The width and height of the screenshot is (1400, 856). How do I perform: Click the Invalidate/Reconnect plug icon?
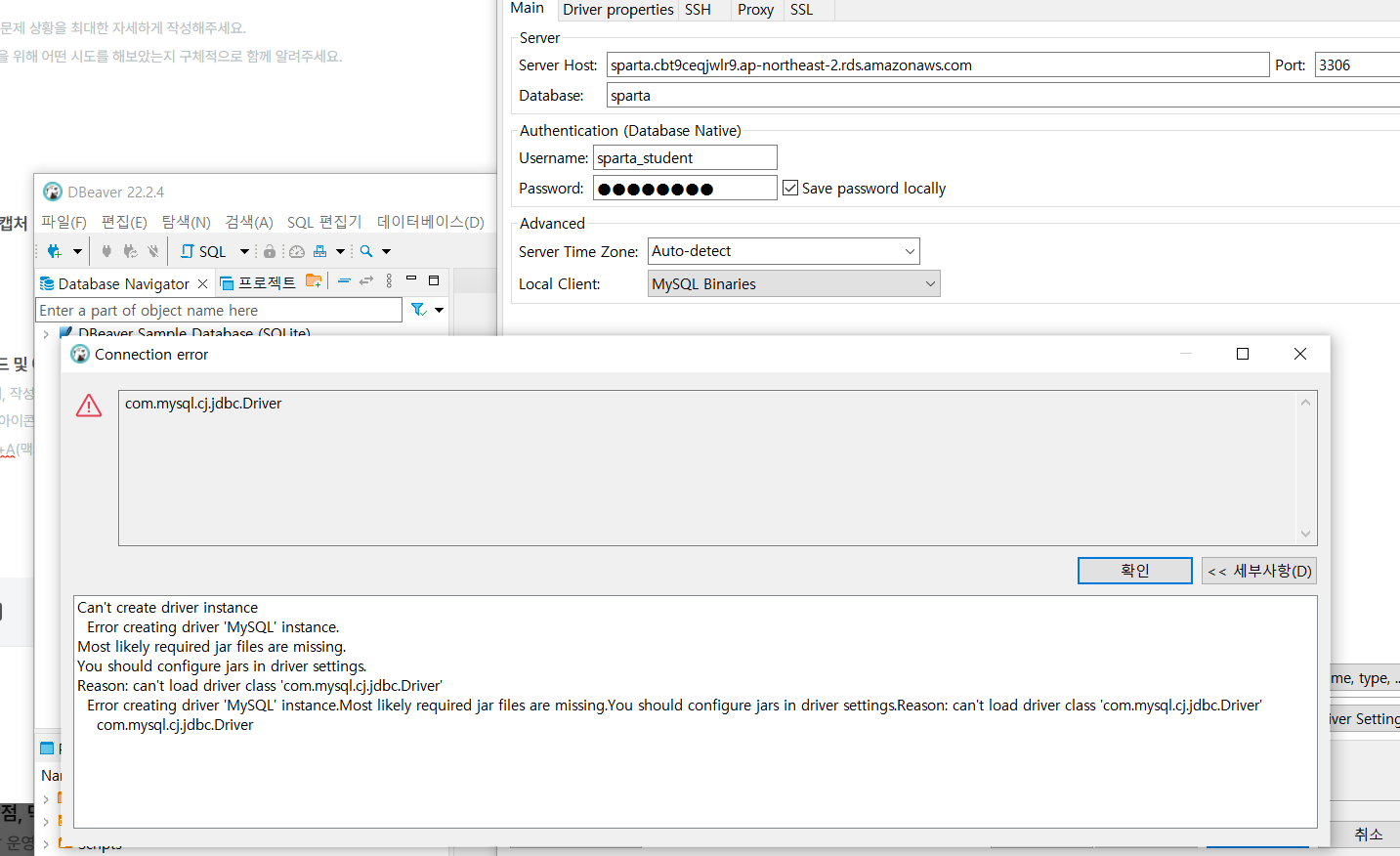[x=130, y=251]
